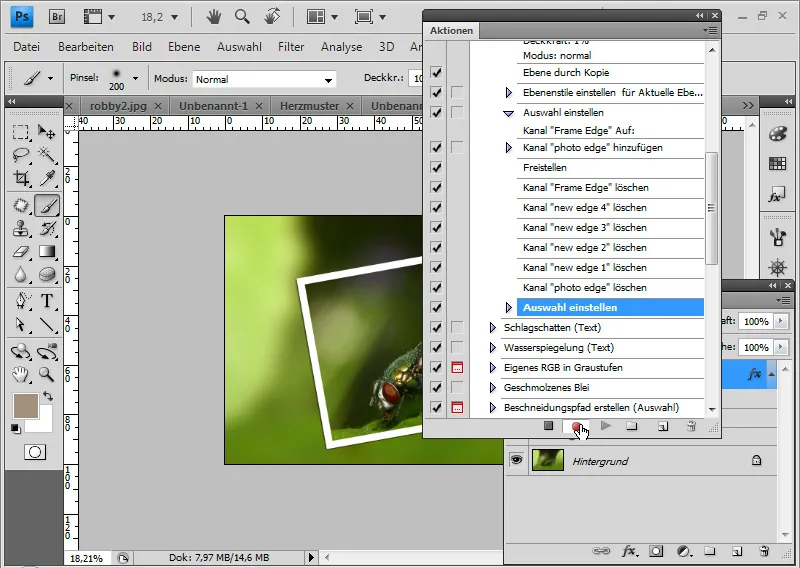Viewport: 800px width, 568px height.
Task: Create a new action set folder
Action: [x=632, y=426]
